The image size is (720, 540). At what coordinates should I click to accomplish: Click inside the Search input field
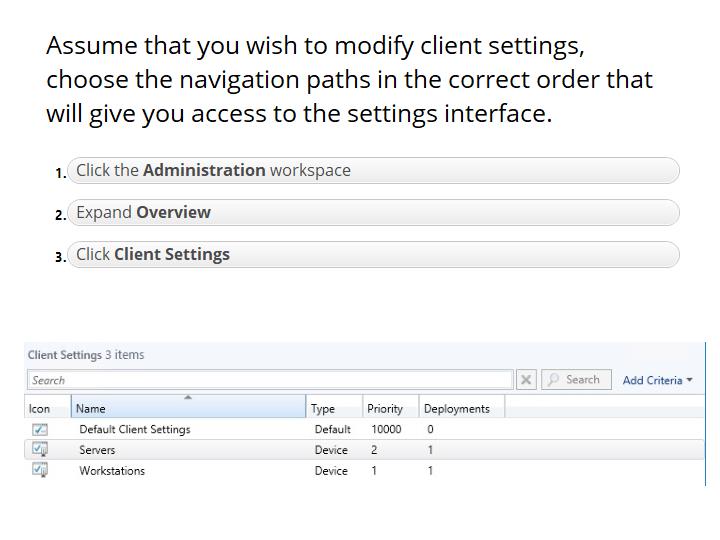point(270,380)
